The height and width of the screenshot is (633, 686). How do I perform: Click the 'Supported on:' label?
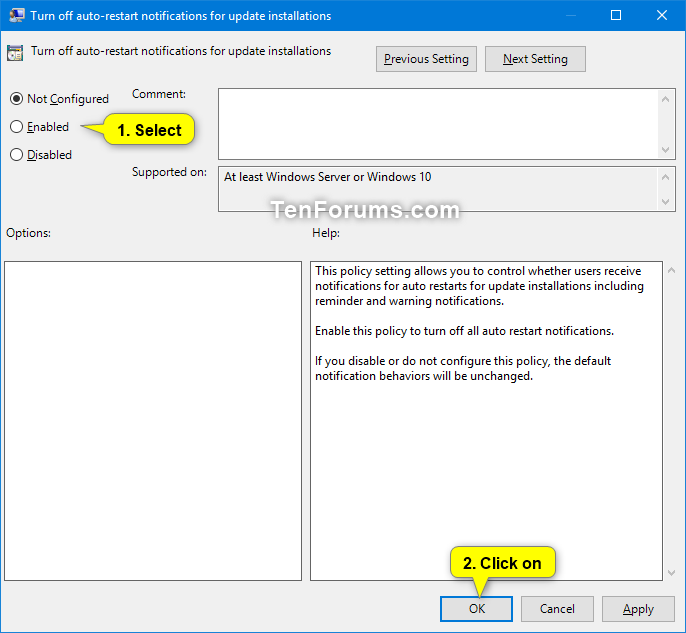coord(169,172)
